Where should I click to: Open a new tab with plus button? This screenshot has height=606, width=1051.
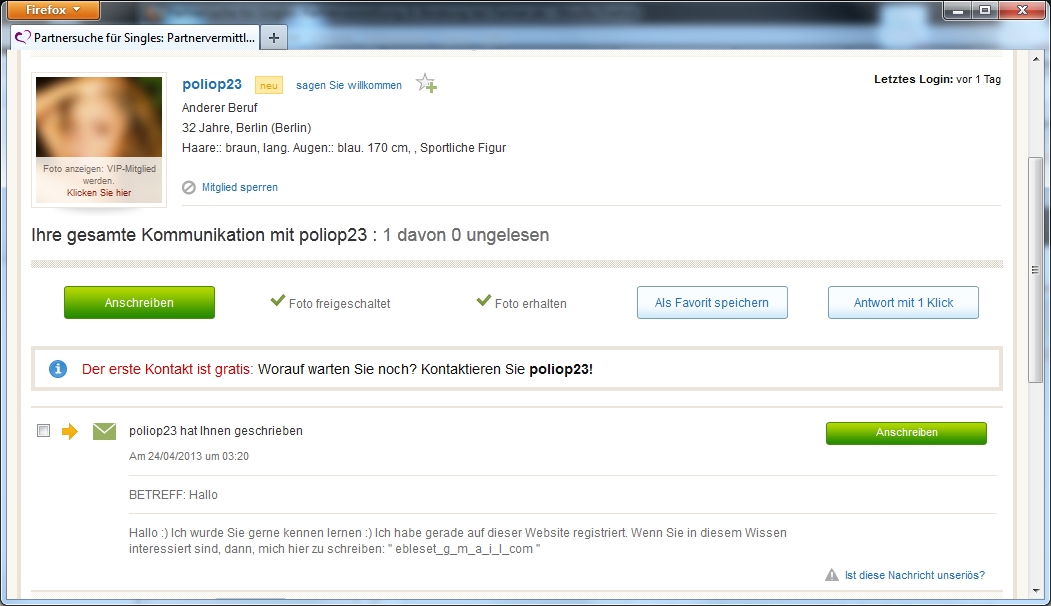click(x=274, y=38)
